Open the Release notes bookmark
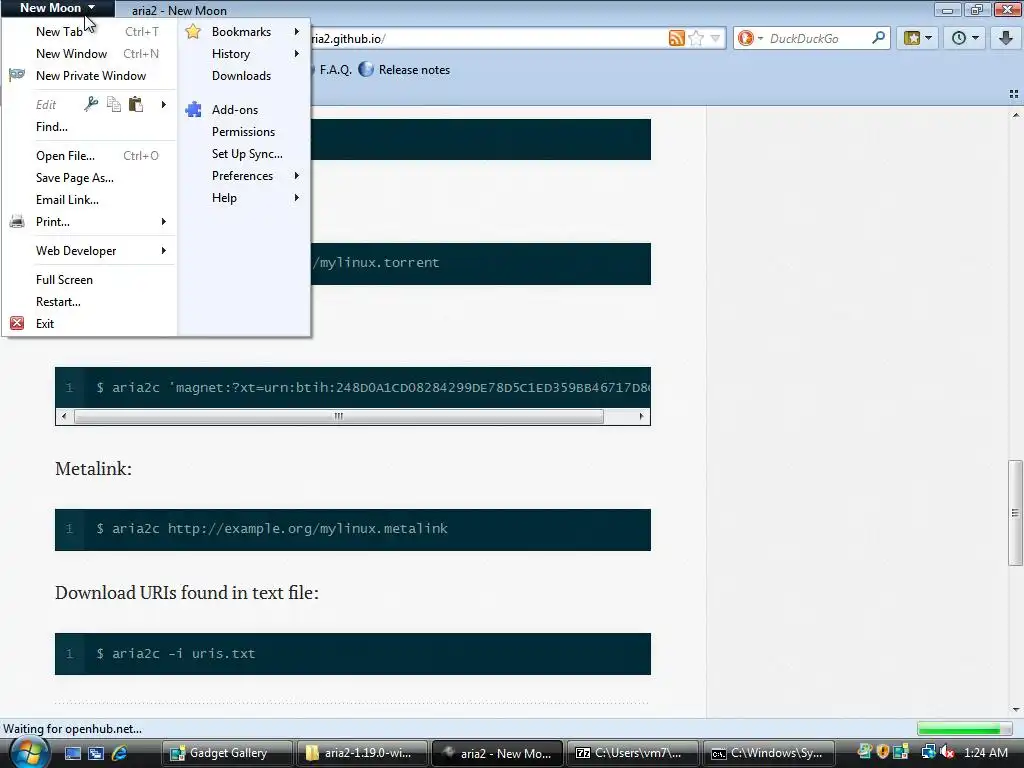Image resolution: width=1024 pixels, height=768 pixels. 405,70
